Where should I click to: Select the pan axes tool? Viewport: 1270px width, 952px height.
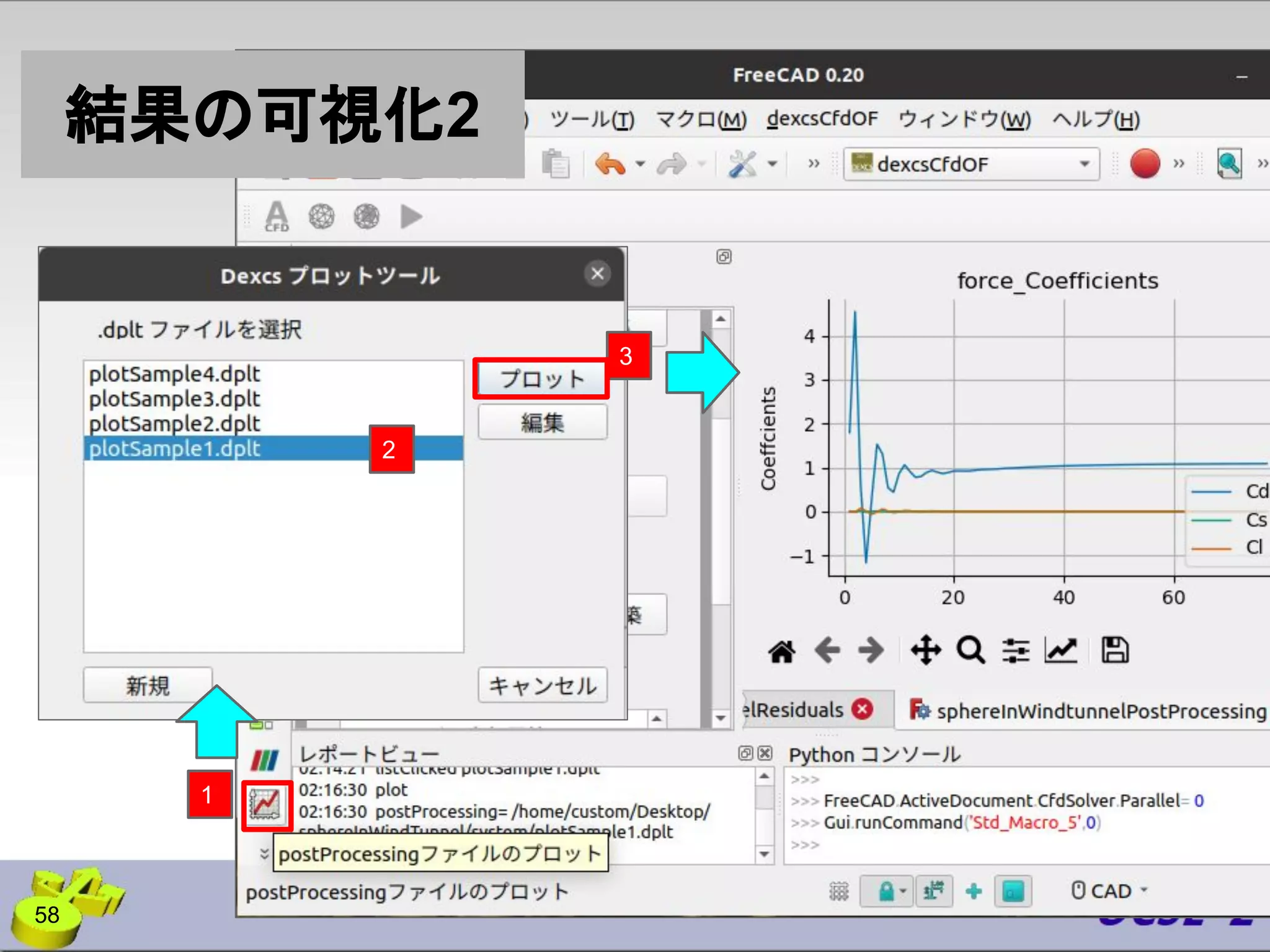pyautogui.click(x=926, y=651)
